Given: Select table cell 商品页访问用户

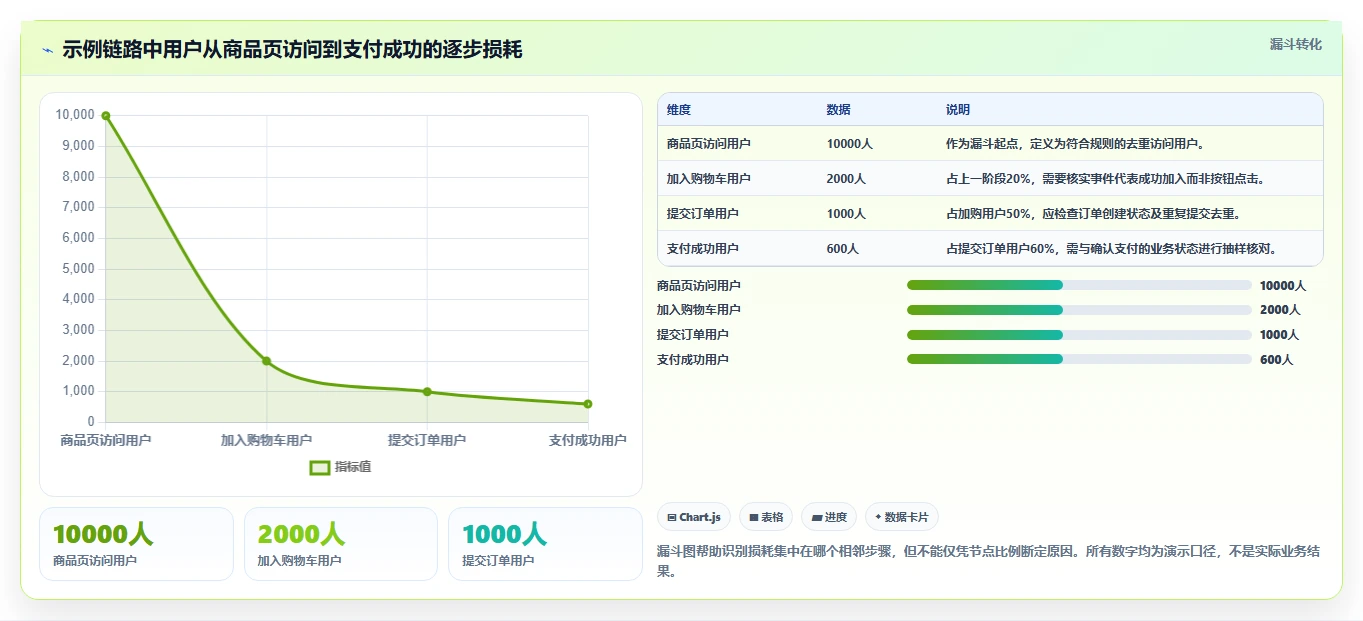Looking at the screenshot, I should coord(709,144).
